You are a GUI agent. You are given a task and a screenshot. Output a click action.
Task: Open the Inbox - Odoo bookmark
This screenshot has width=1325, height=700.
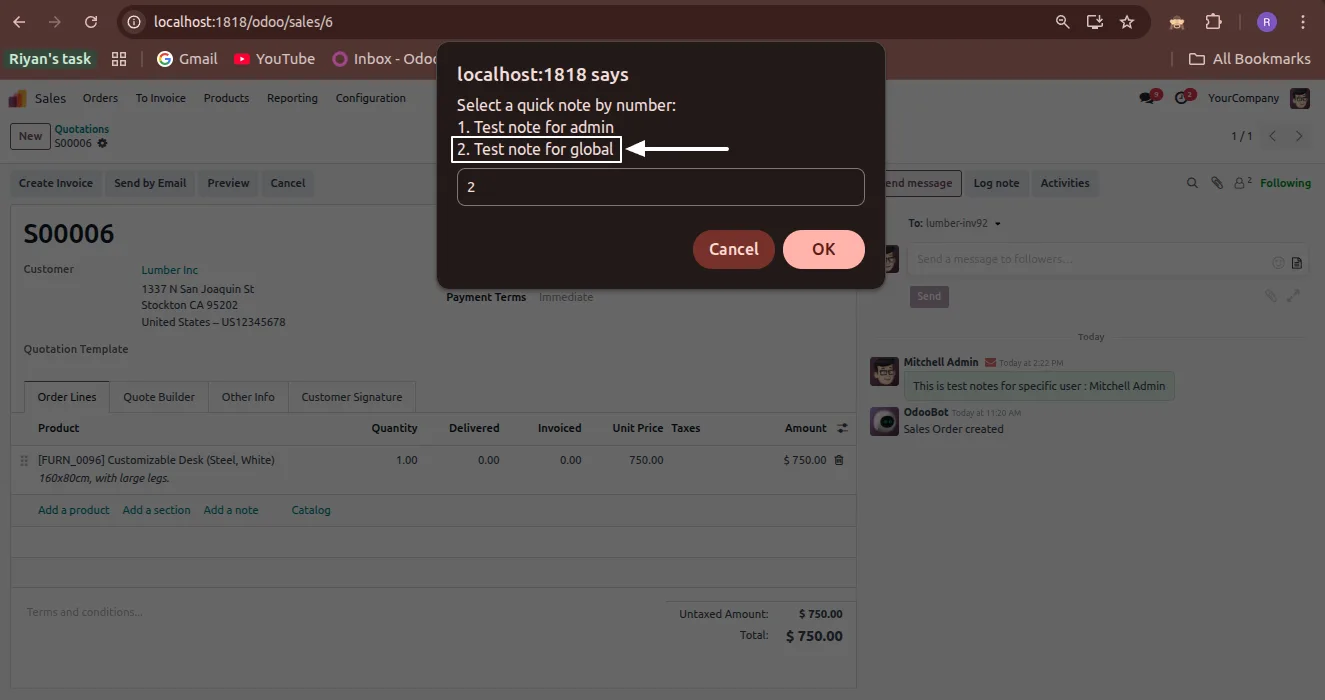pos(385,59)
